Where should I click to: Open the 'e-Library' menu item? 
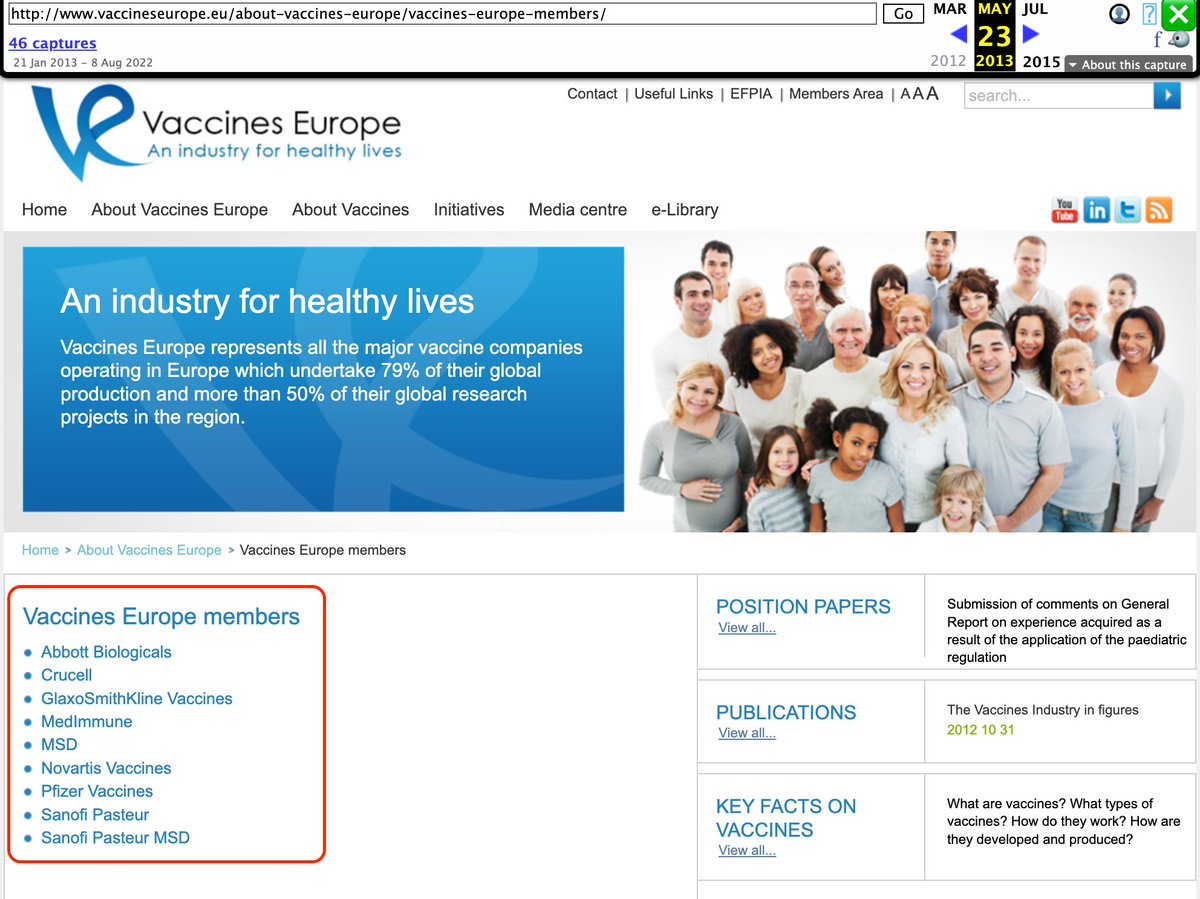coord(684,209)
